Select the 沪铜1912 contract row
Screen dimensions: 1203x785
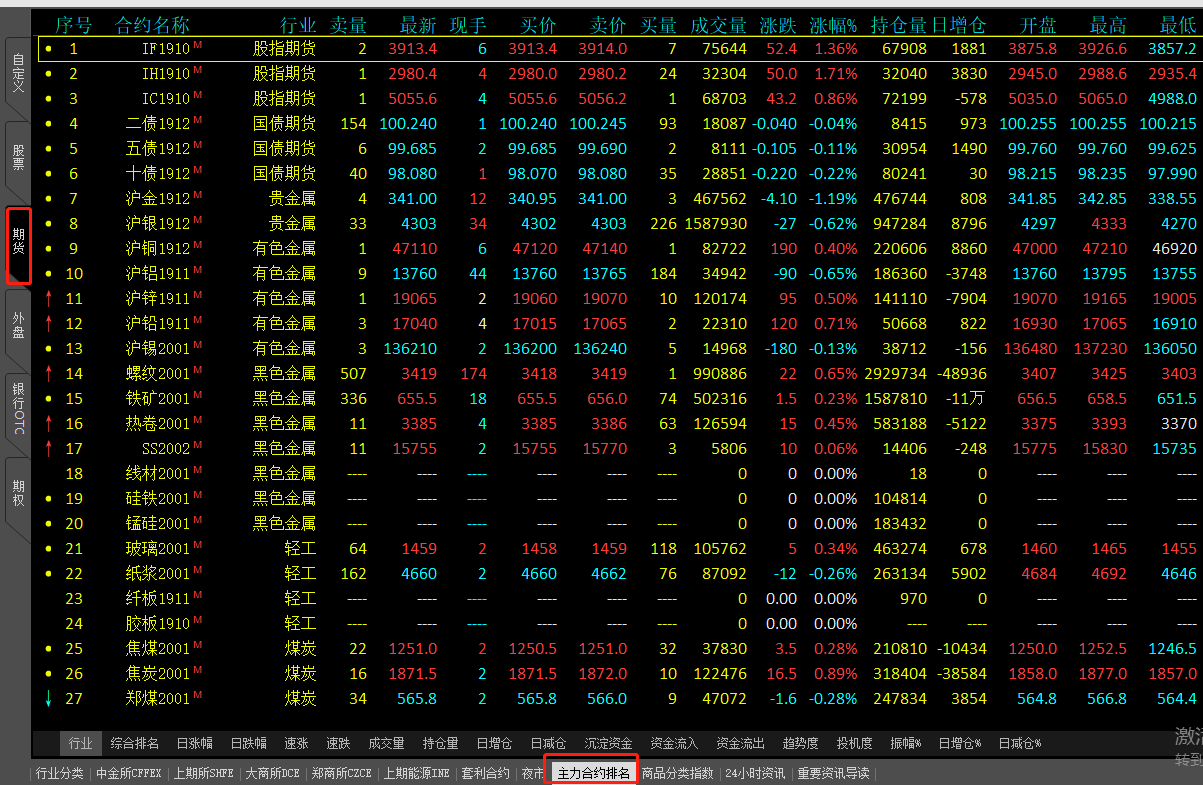pos(157,248)
